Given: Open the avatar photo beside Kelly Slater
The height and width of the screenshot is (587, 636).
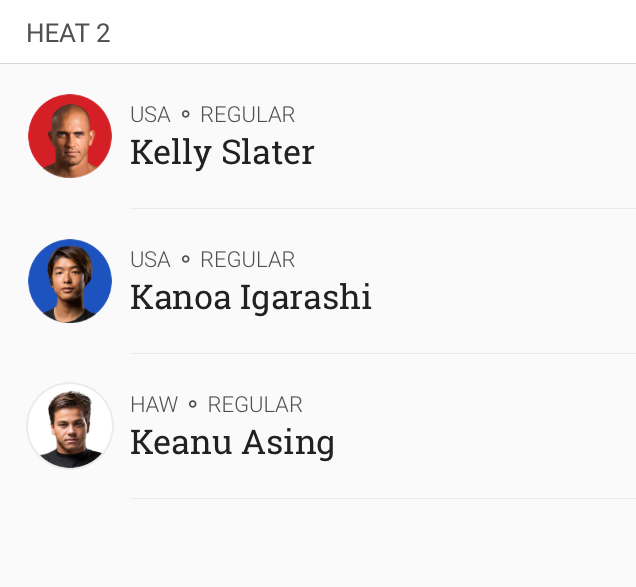Looking at the screenshot, I should (x=70, y=136).
